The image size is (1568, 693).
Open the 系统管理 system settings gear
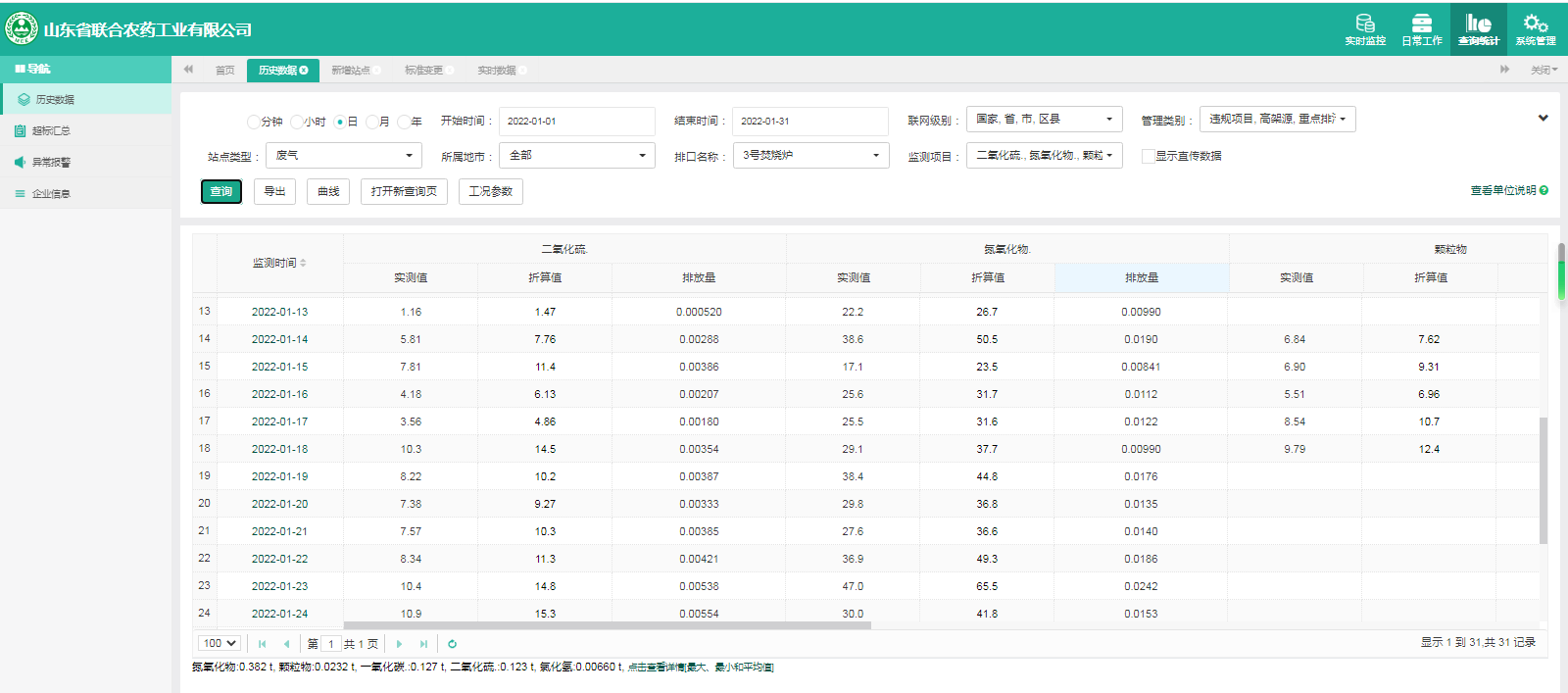[x=1535, y=28]
